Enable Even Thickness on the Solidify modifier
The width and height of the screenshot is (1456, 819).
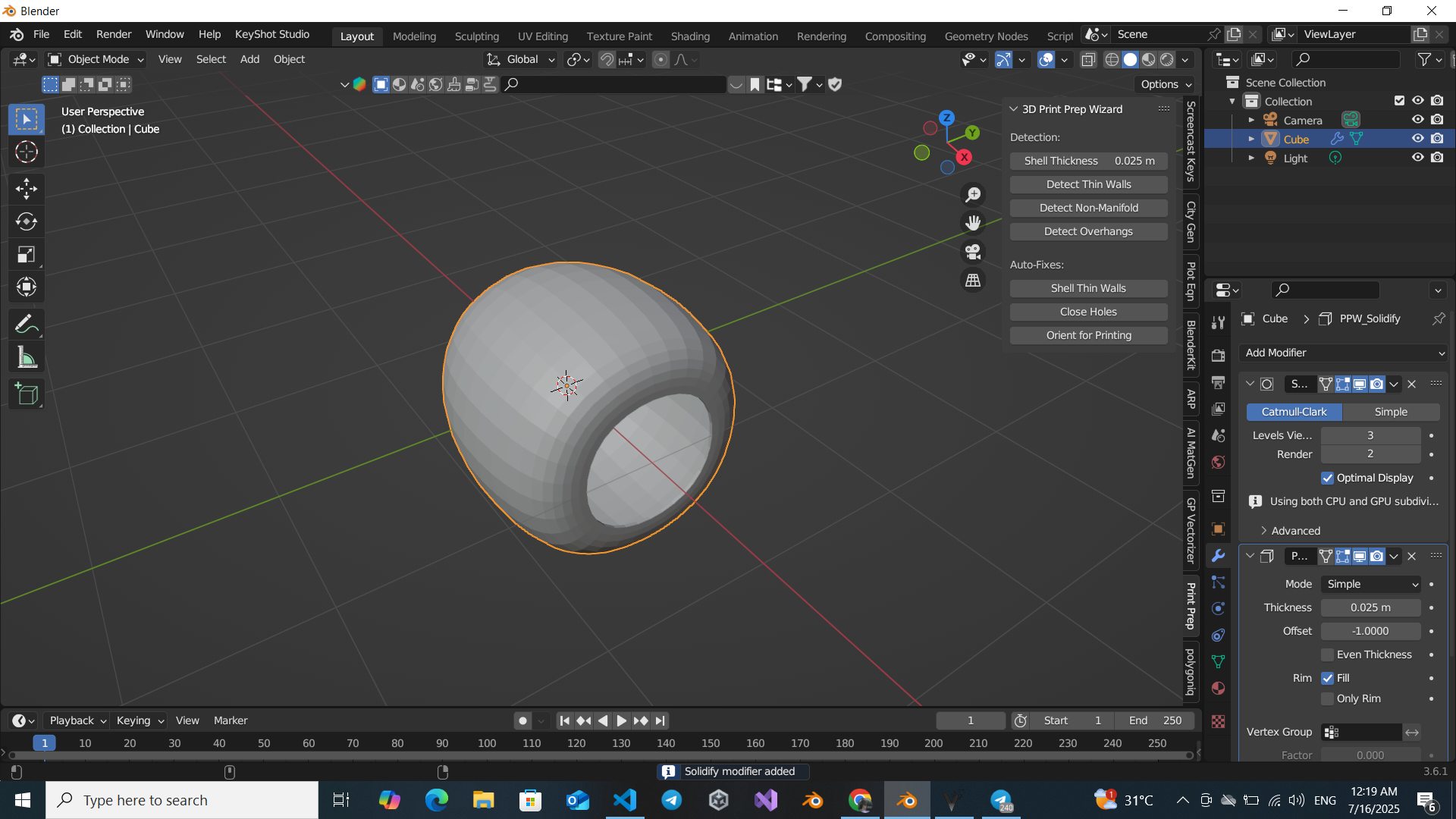point(1328,654)
